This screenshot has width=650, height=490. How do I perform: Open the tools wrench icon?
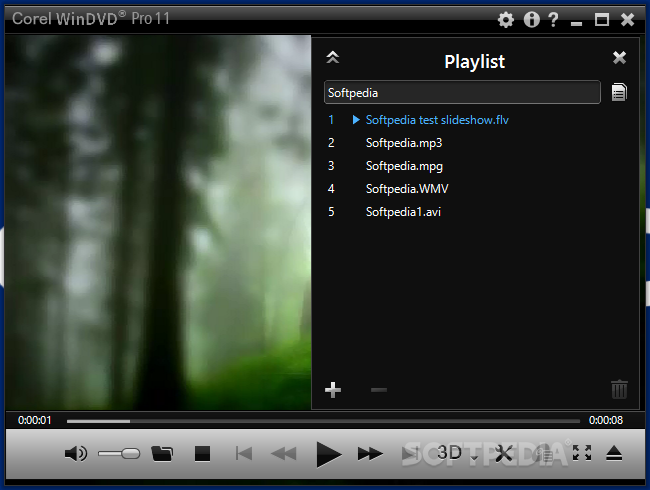coord(504,453)
